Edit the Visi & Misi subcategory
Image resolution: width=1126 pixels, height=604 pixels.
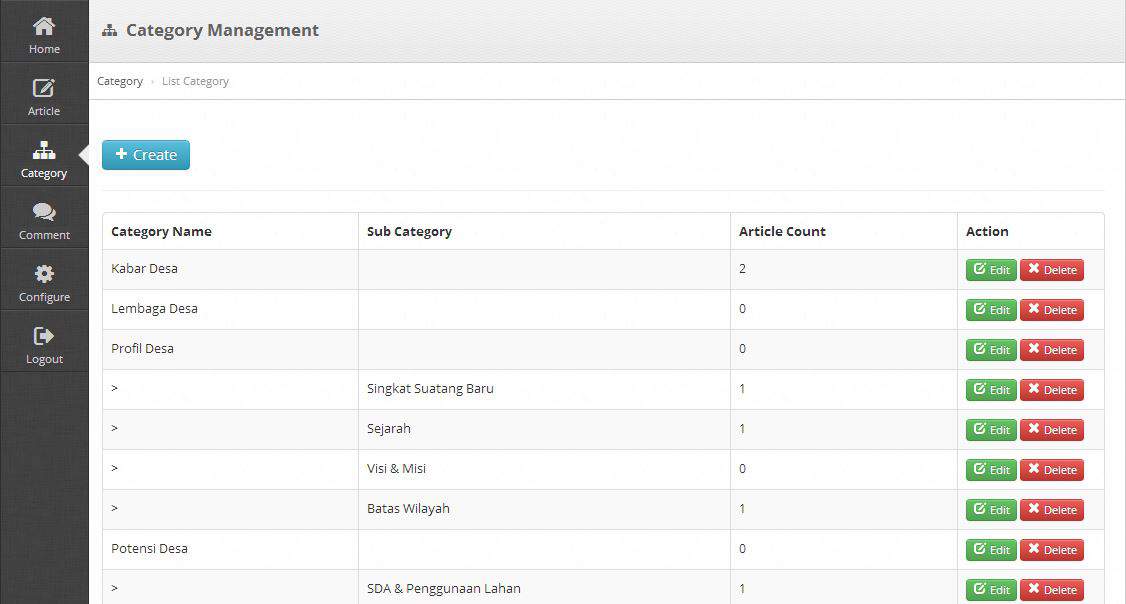coord(991,470)
